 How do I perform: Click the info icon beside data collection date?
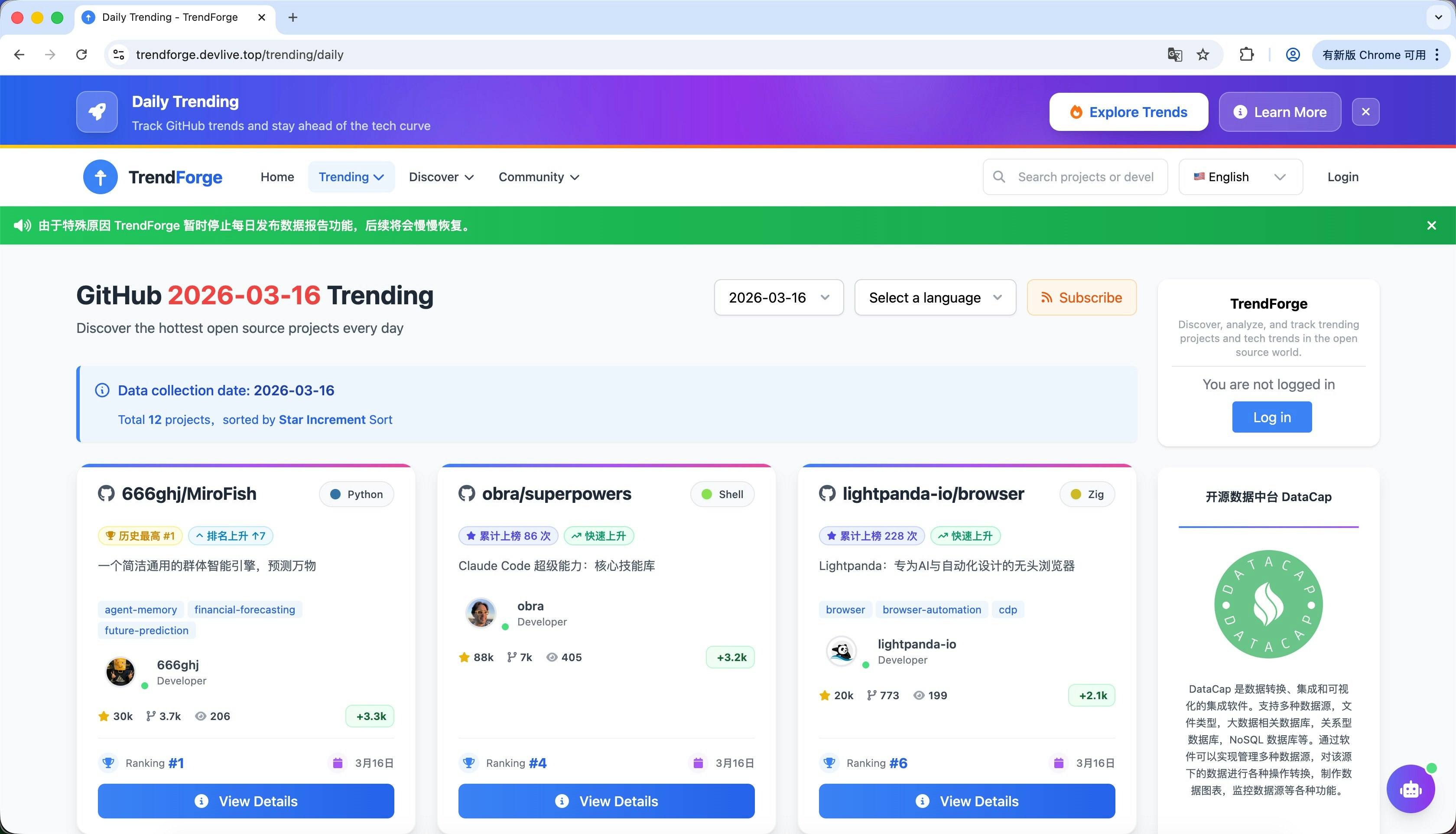102,390
